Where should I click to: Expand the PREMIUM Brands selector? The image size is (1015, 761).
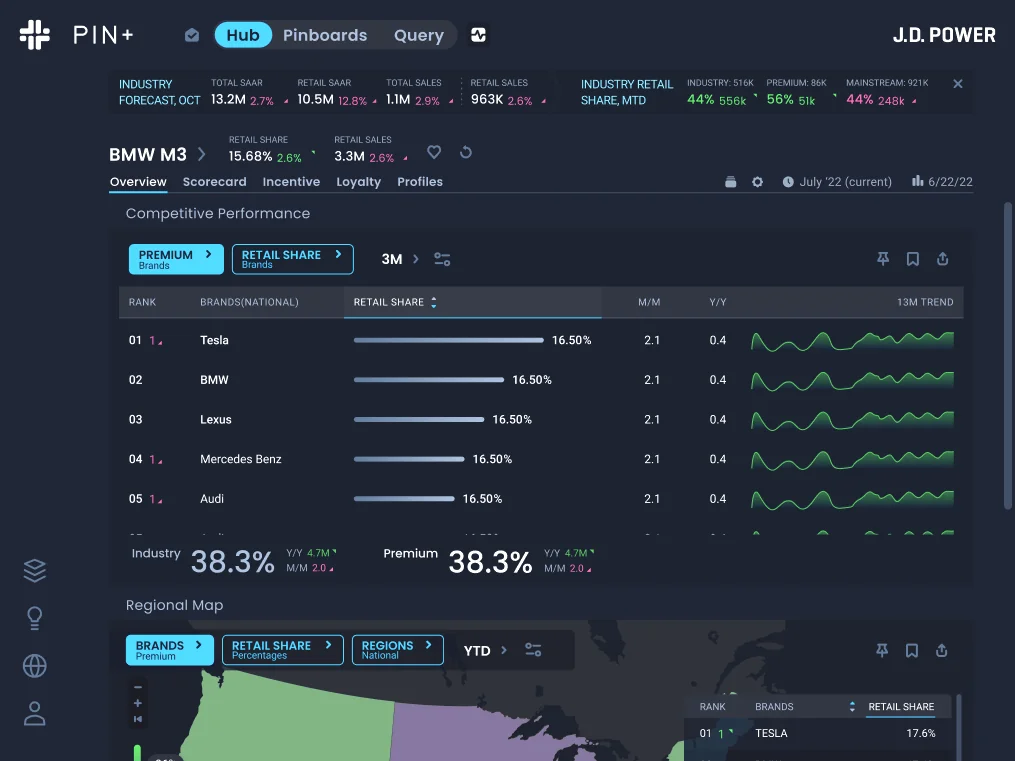click(176, 259)
